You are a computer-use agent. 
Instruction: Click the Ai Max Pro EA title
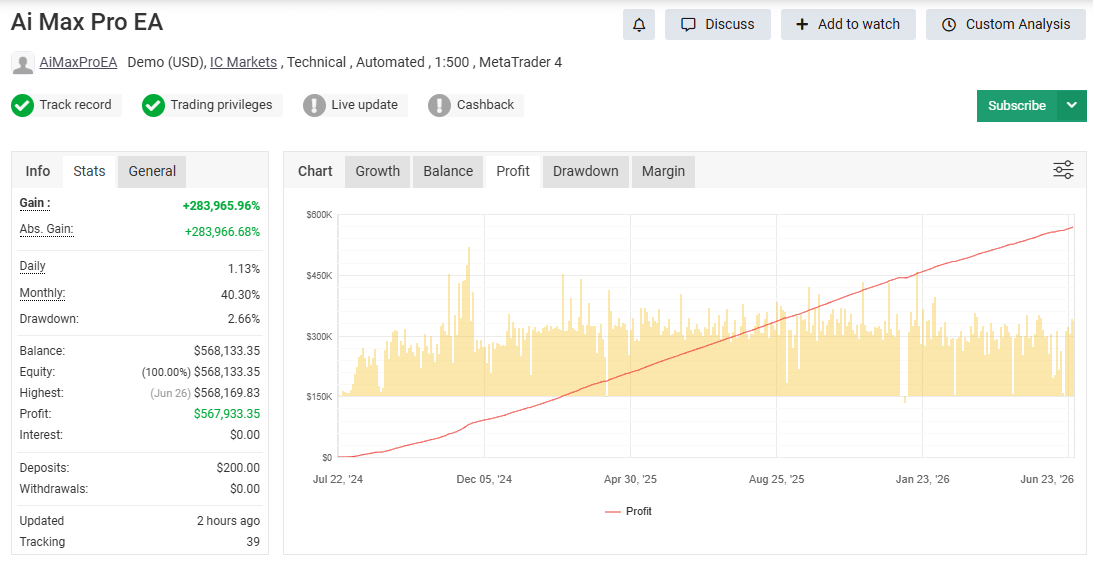87,22
